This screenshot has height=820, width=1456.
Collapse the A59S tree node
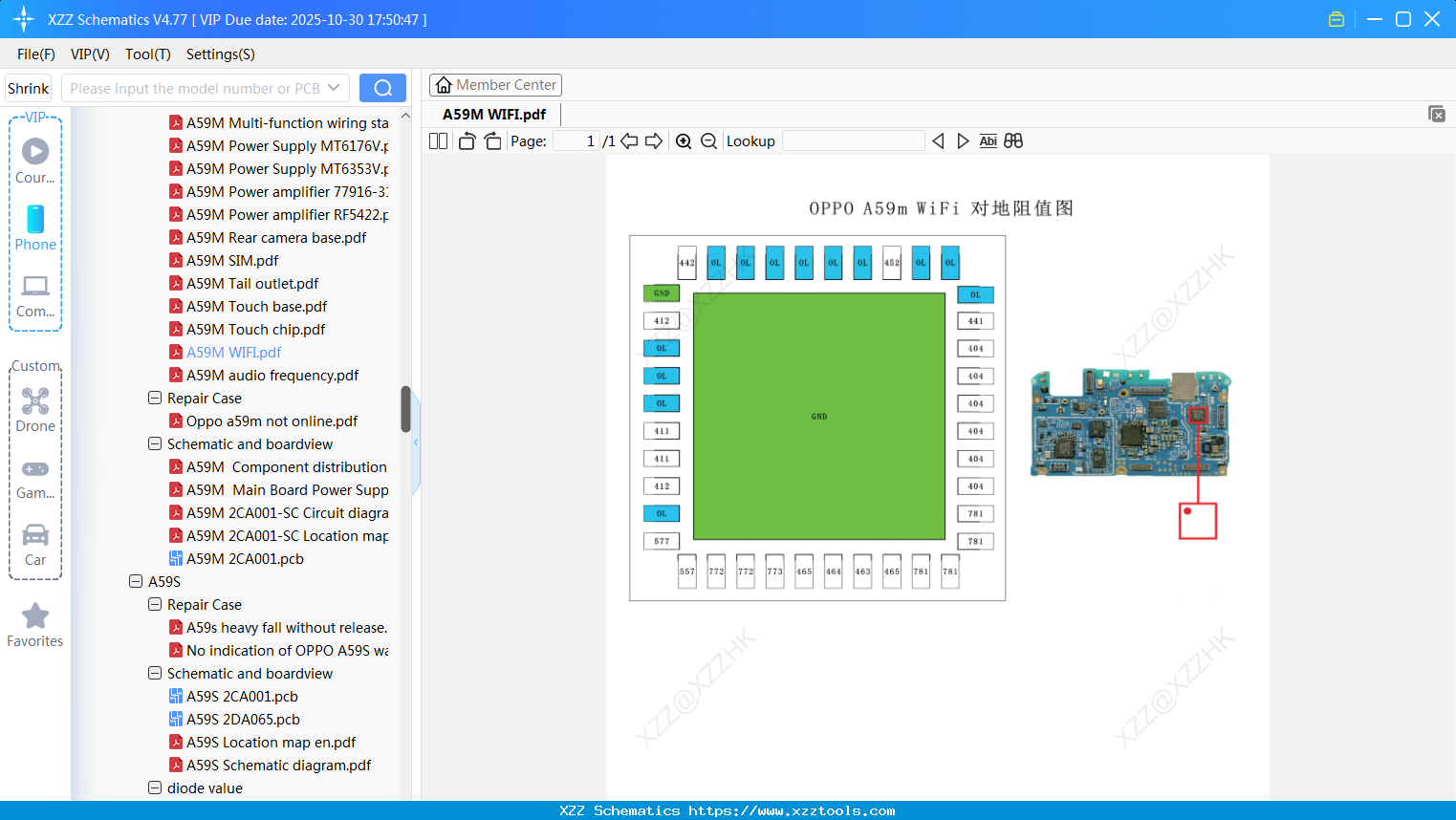click(x=135, y=581)
